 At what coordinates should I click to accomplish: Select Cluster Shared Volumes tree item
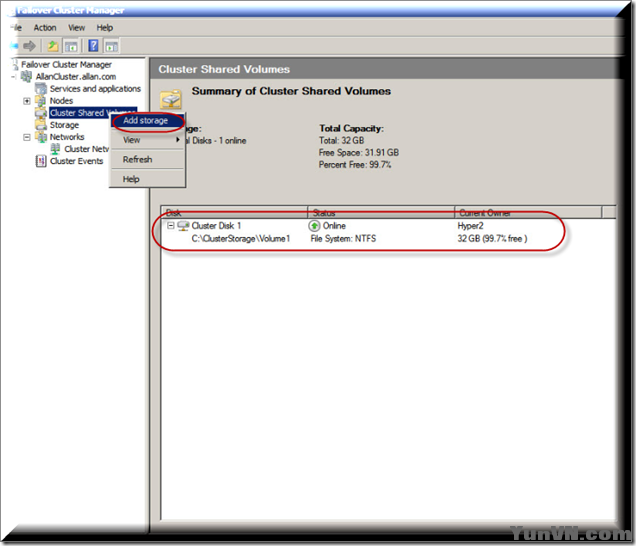point(80,113)
